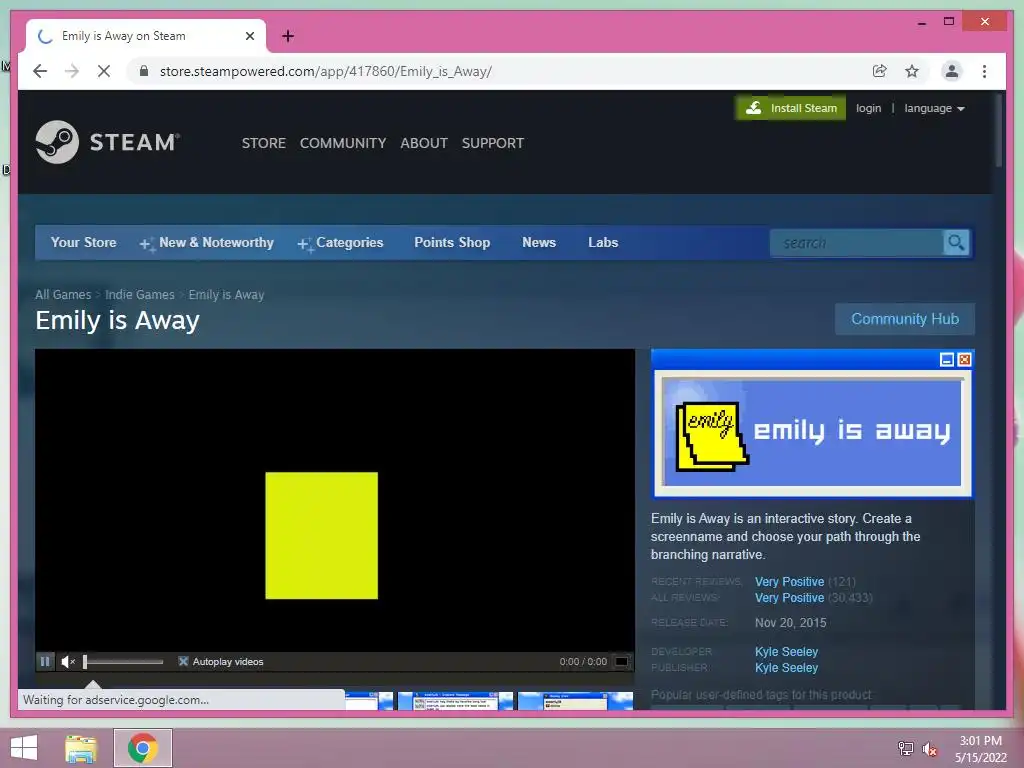Adjust the video volume slider
Viewport: 1024px width, 768px height.
tap(123, 662)
